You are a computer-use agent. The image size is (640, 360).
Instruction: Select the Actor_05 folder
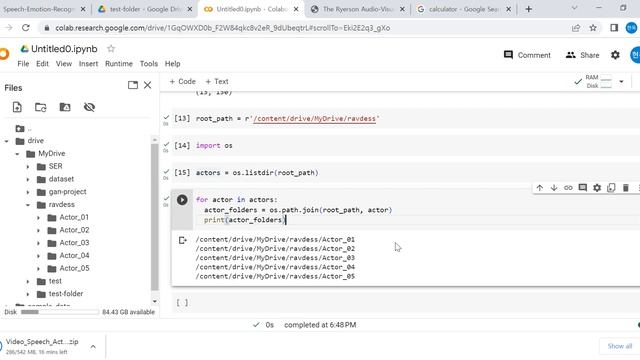pos(74,268)
